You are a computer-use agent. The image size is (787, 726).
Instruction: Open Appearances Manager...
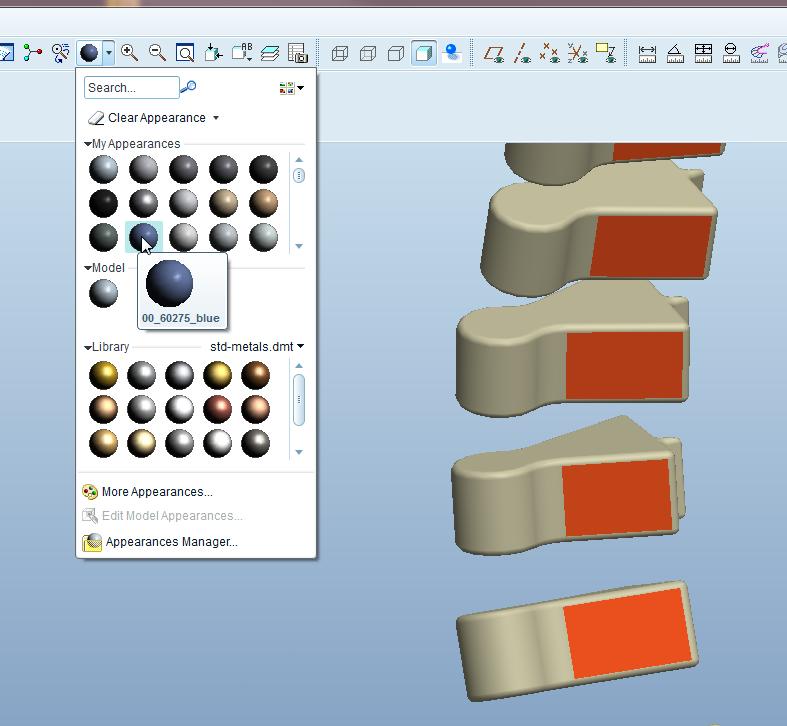[172, 542]
